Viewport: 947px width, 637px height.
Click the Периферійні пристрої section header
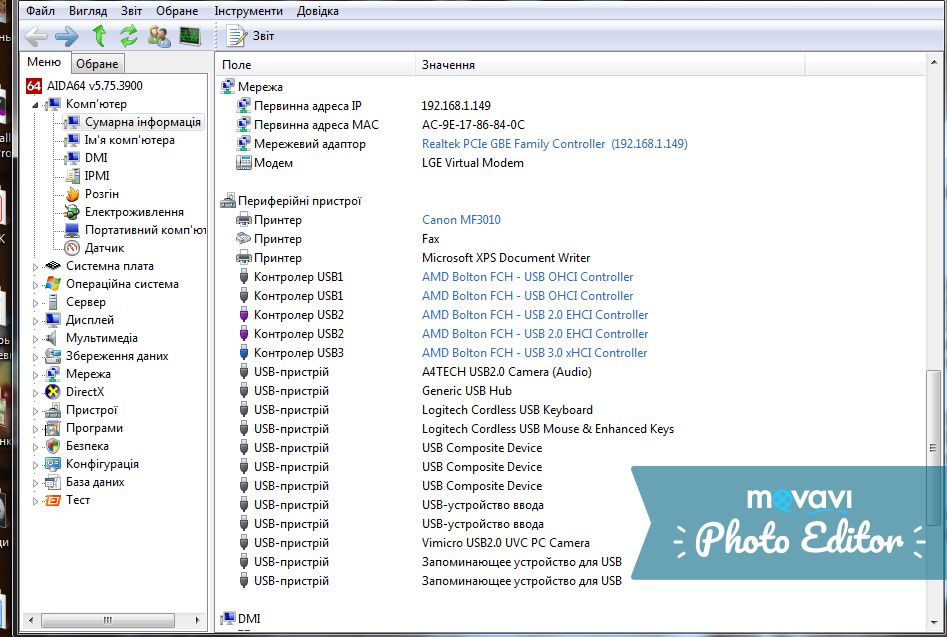click(291, 201)
